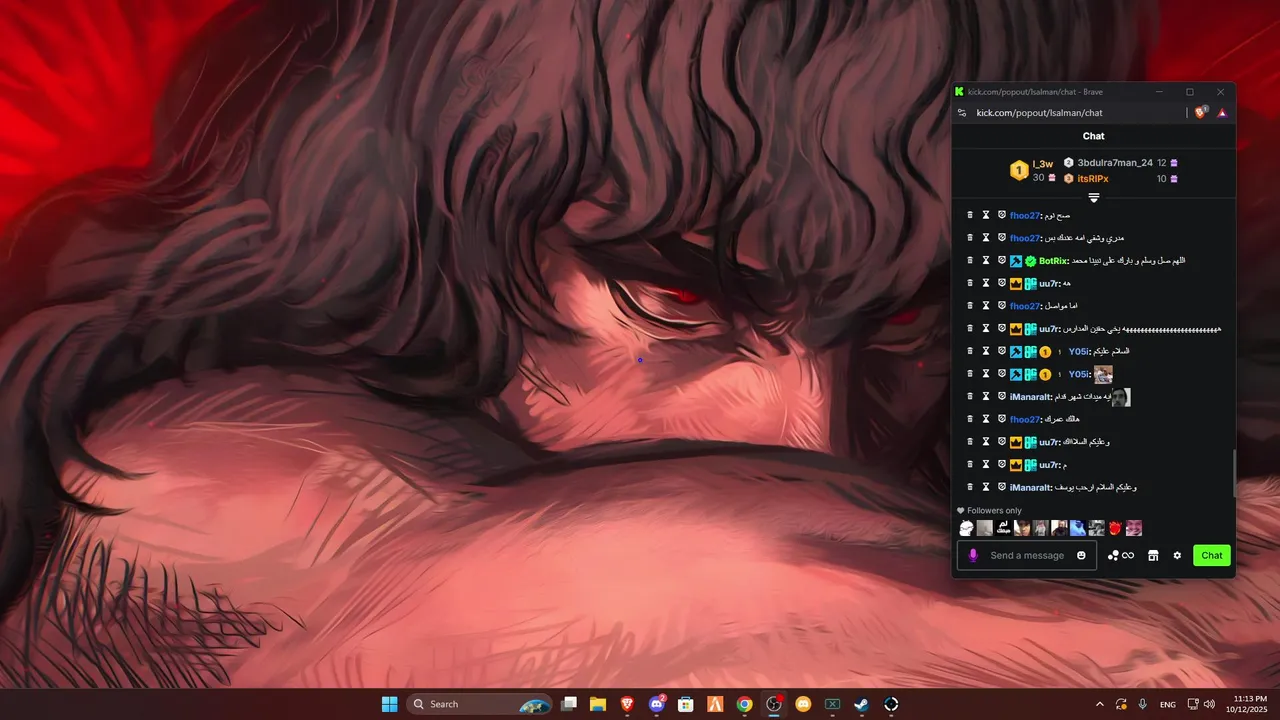
Task: Open Task View on the taskbar
Action: tap(569, 704)
